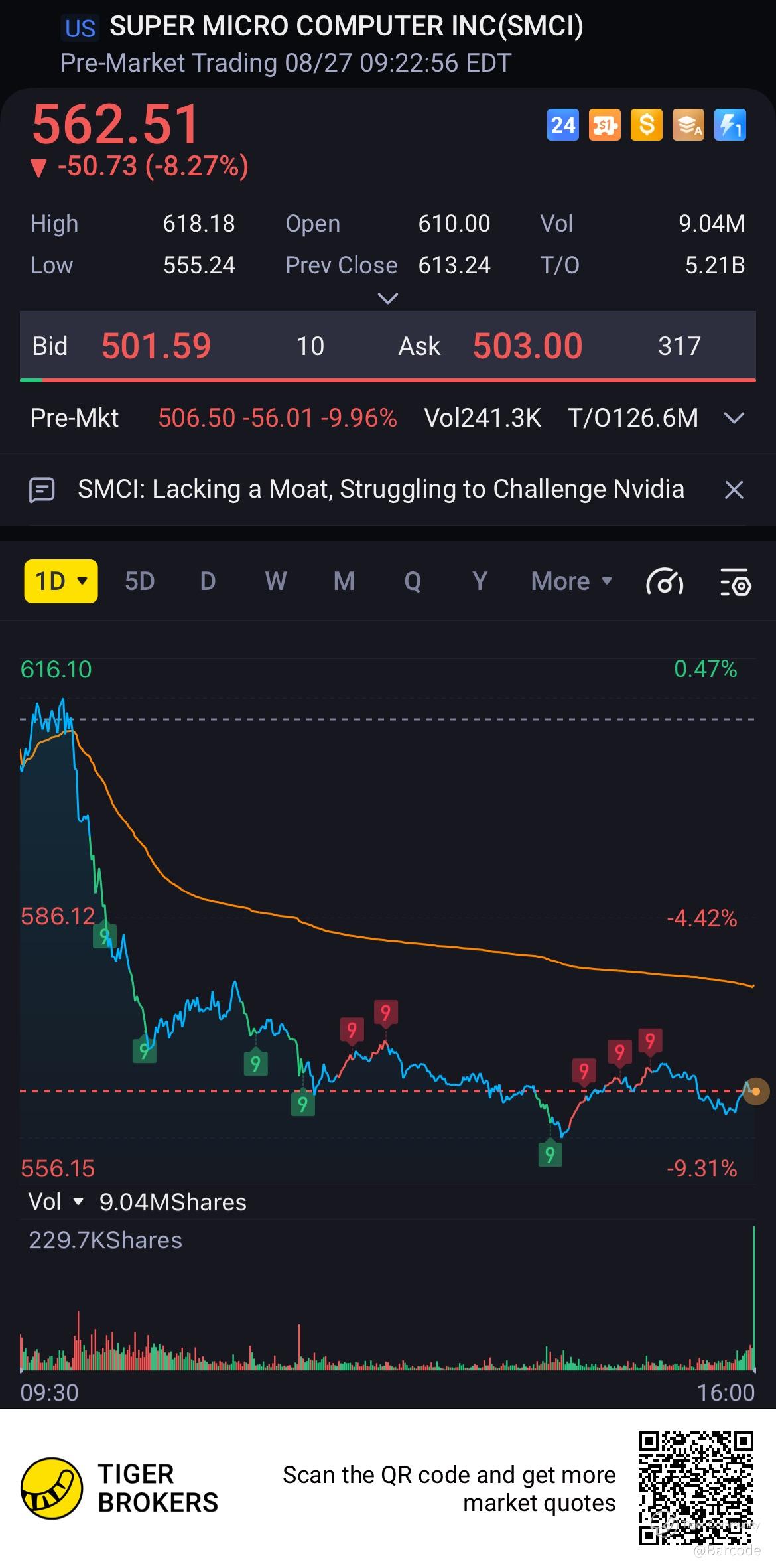Tap the bottom-most green 9 chart marker
This screenshot has height=1568, width=776.
coord(550,1154)
